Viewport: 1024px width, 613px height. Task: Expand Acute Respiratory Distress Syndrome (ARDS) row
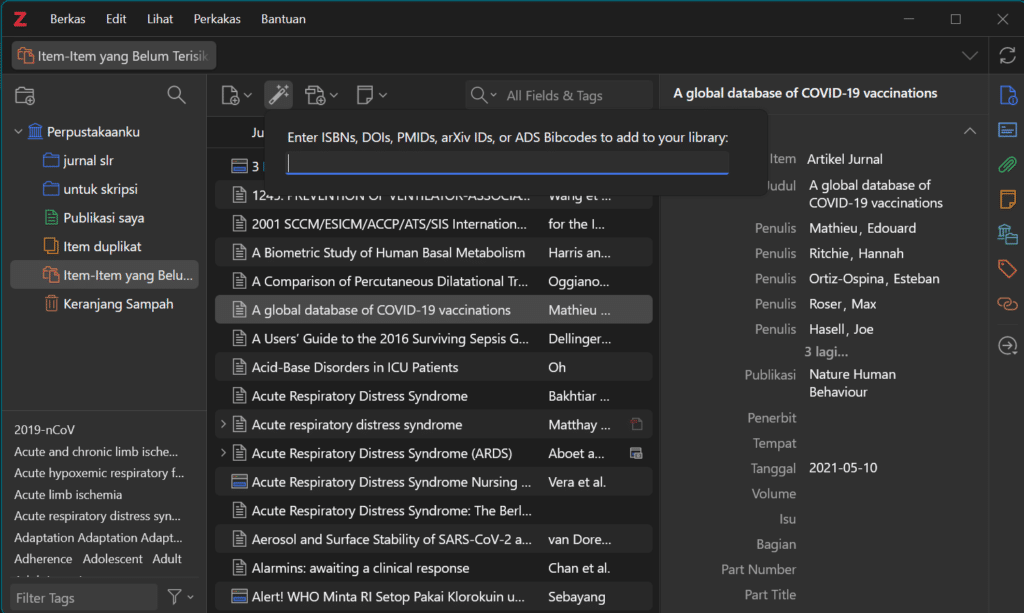(223, 453)
